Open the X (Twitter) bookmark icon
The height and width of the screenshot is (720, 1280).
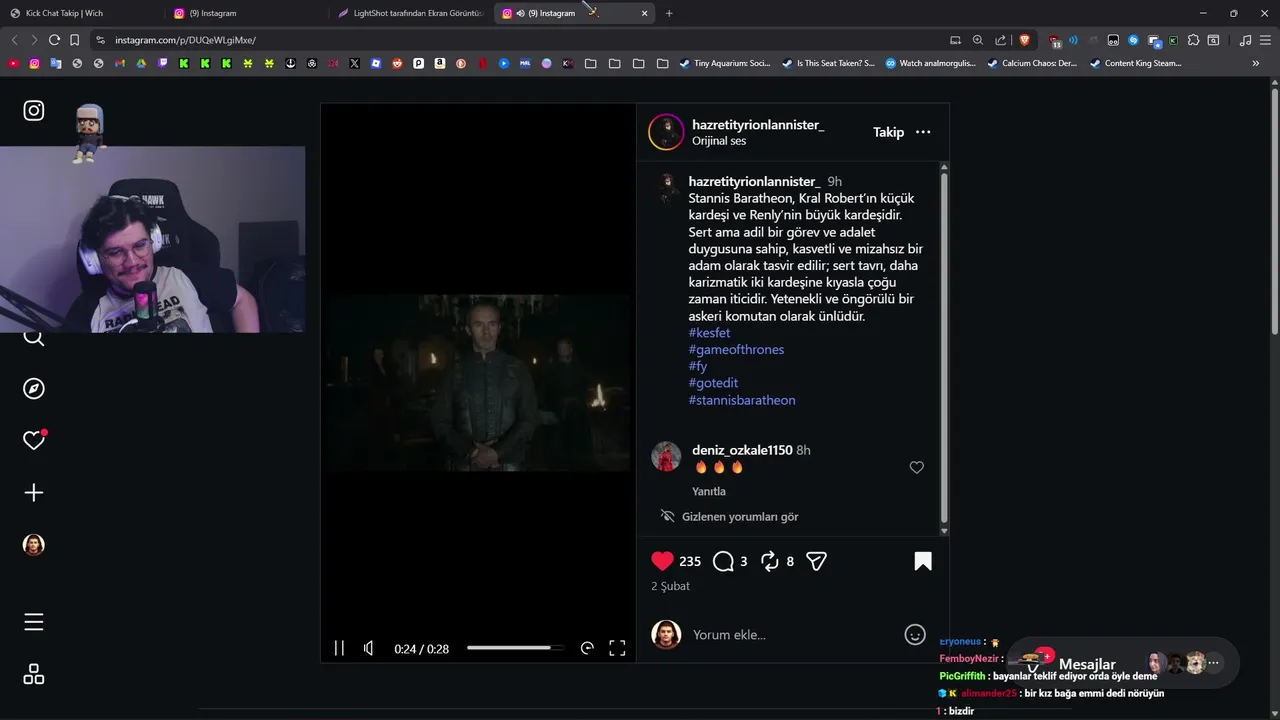354,63
